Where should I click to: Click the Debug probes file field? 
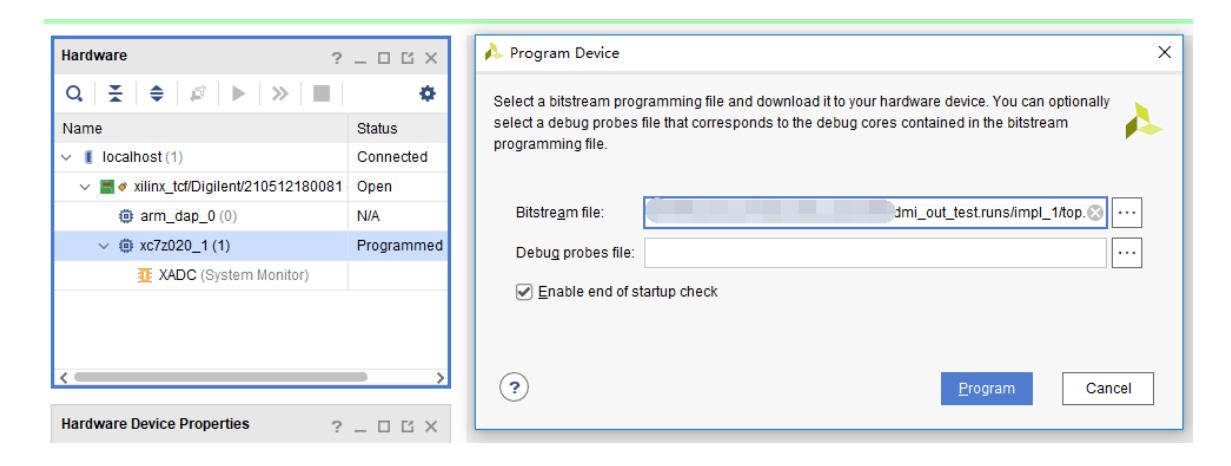click(x=876, y=253)
